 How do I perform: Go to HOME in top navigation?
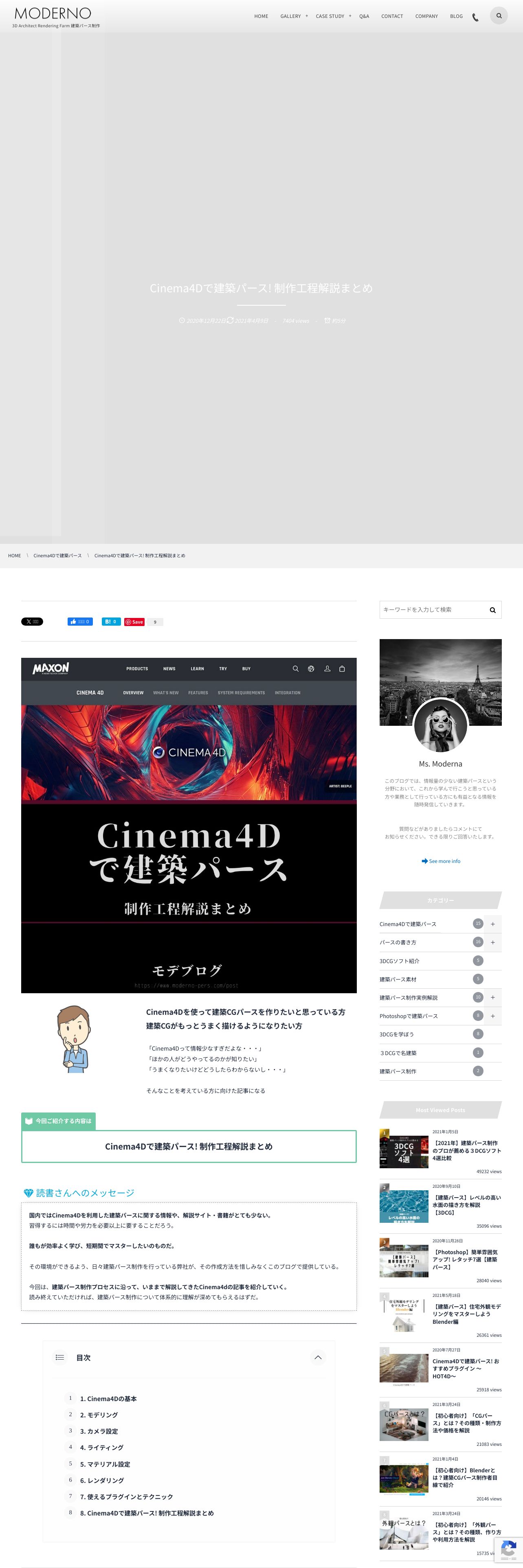tap(261, 16)
